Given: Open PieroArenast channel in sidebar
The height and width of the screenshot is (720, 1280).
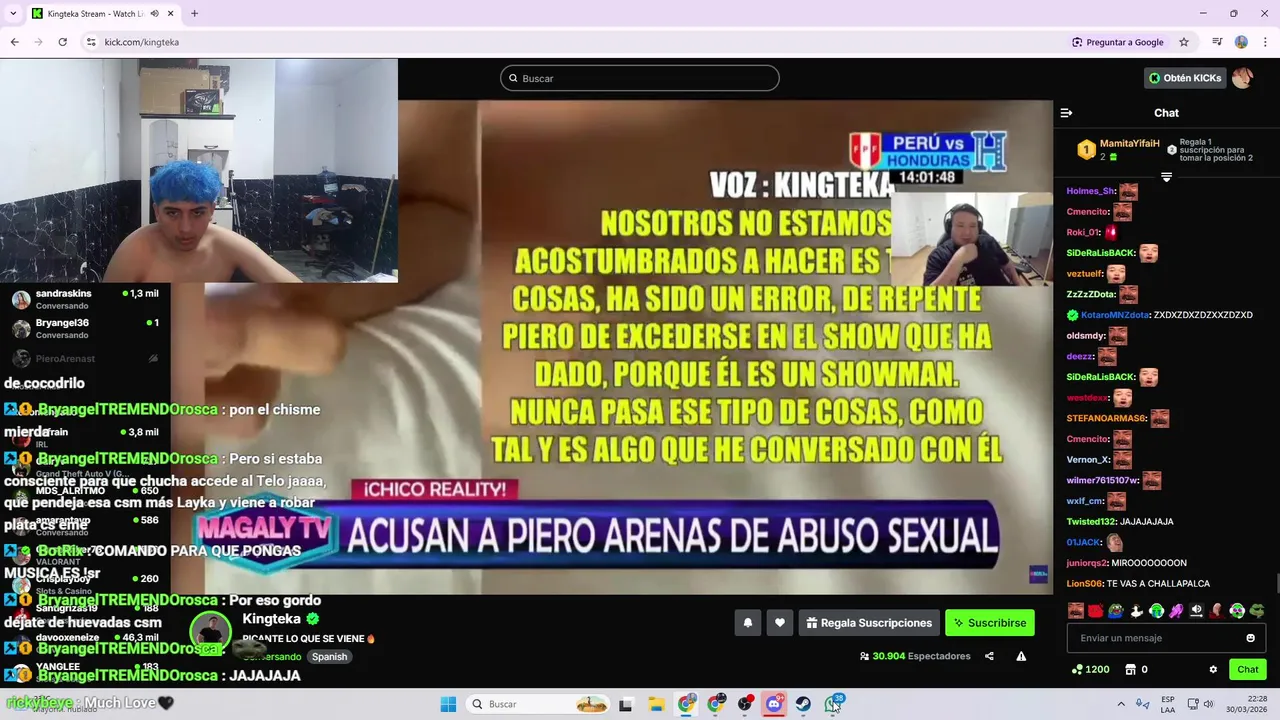Looking at the screenshot, I should [x=85, y=358].
